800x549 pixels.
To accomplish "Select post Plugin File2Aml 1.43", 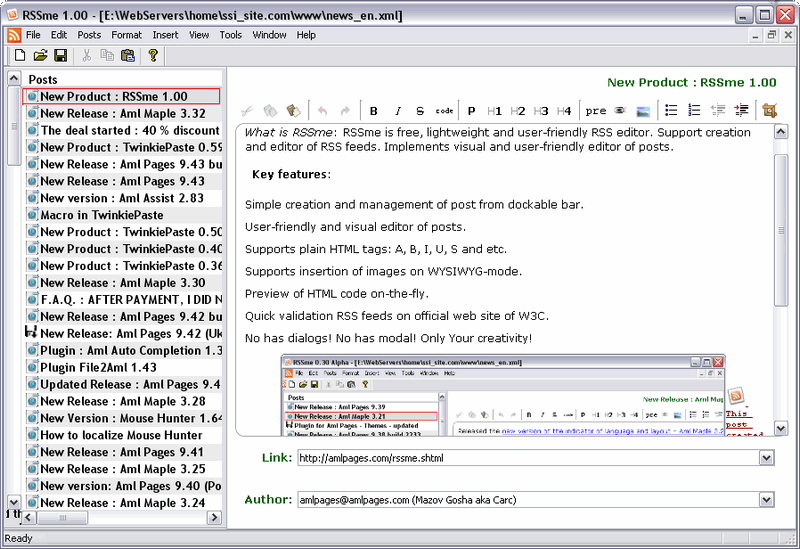I will coord(123,367).
